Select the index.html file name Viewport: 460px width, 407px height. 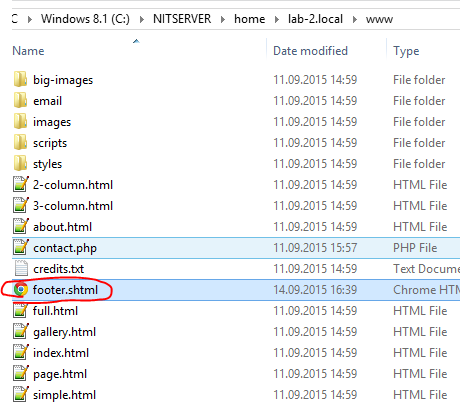tap(61, 353)
